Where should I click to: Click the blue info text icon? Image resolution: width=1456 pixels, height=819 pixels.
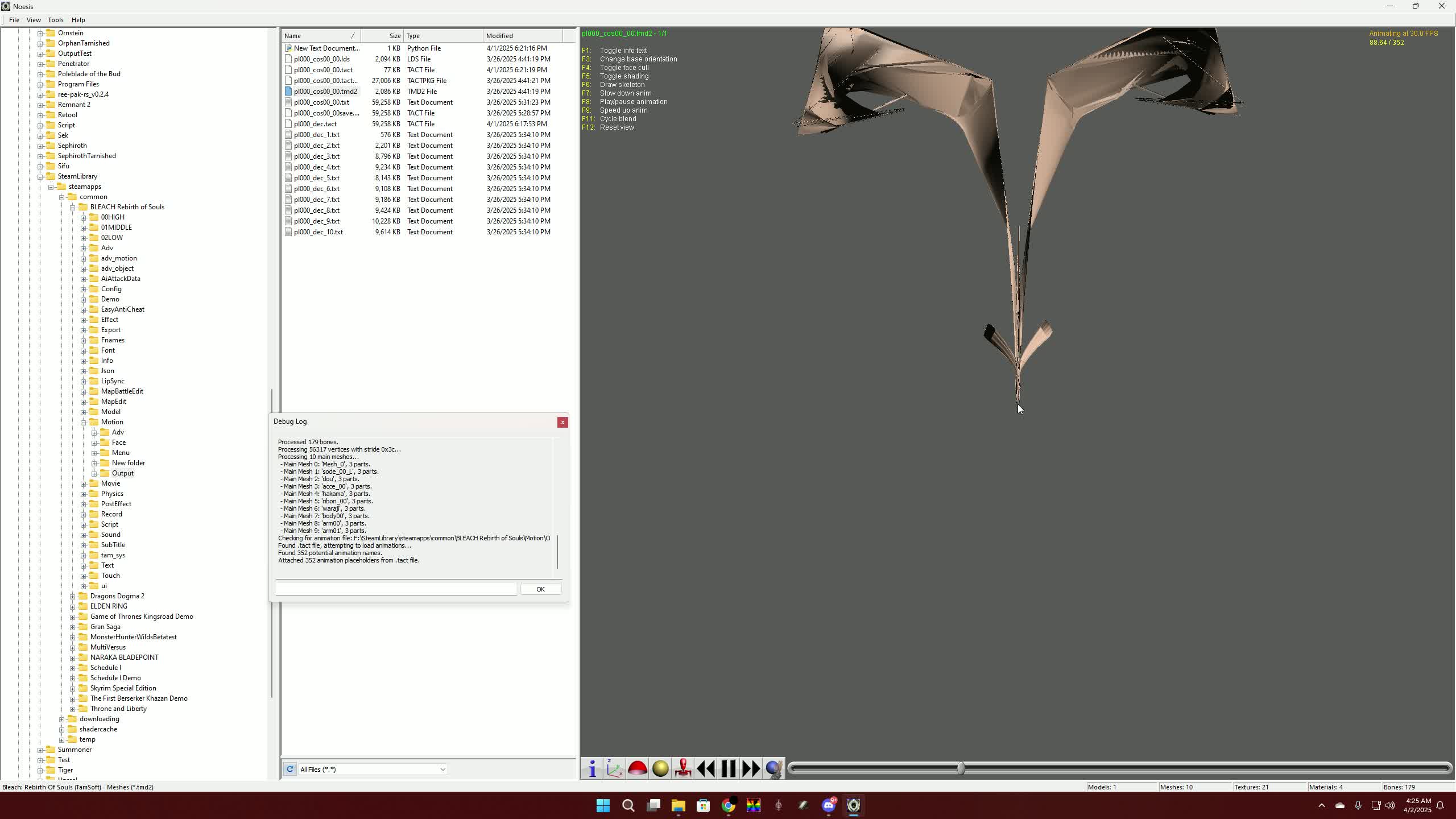click(x=592, y=769)
